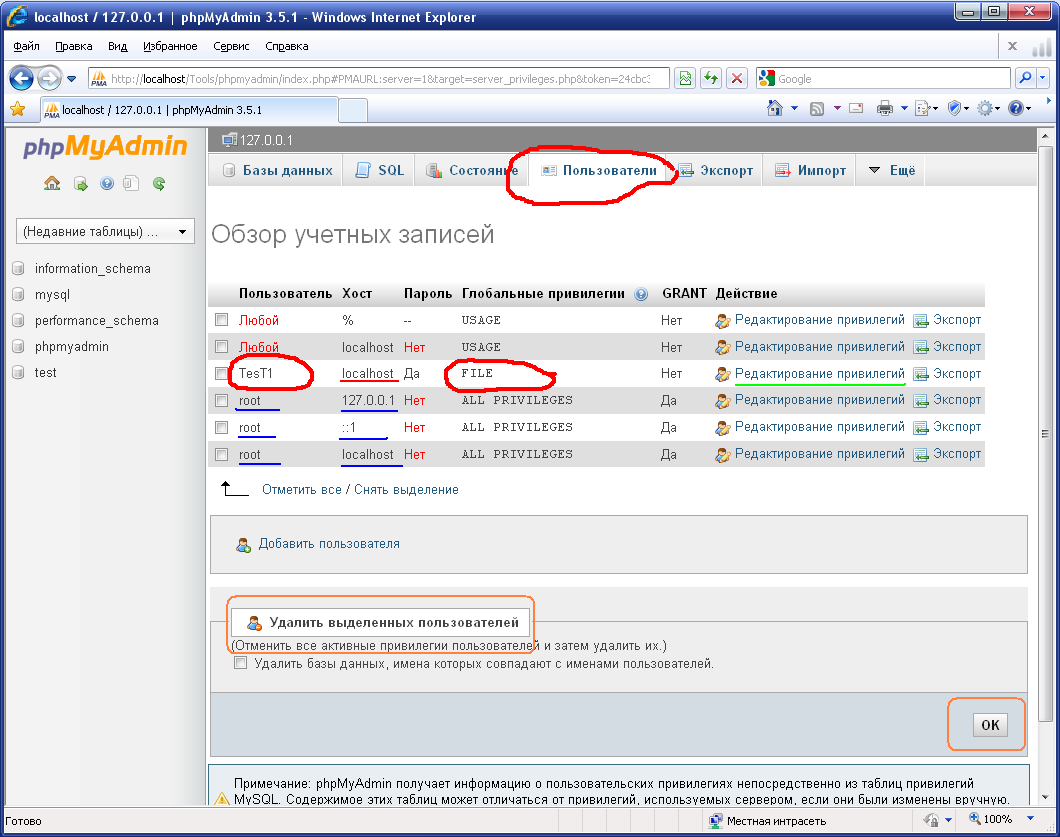This screenshot has height=837, width=1060.
Task: Check the box for root ::1 user
Action: 221,427
